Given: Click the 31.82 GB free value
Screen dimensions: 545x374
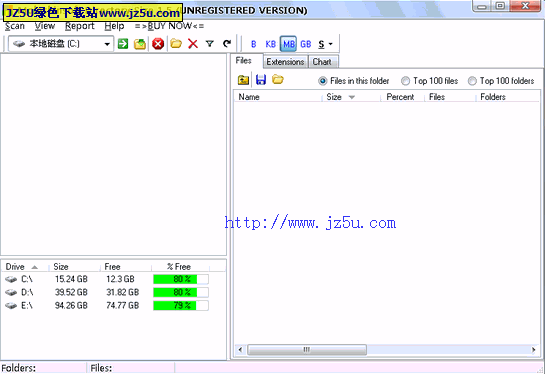Looking at the screenshot, I should (123, 292).
